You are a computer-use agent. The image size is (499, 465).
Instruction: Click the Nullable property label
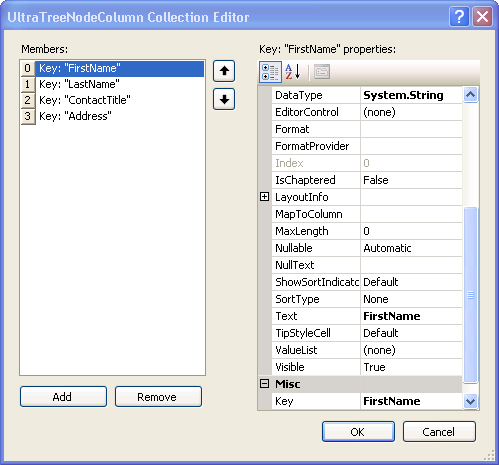[x=294, y=248]
